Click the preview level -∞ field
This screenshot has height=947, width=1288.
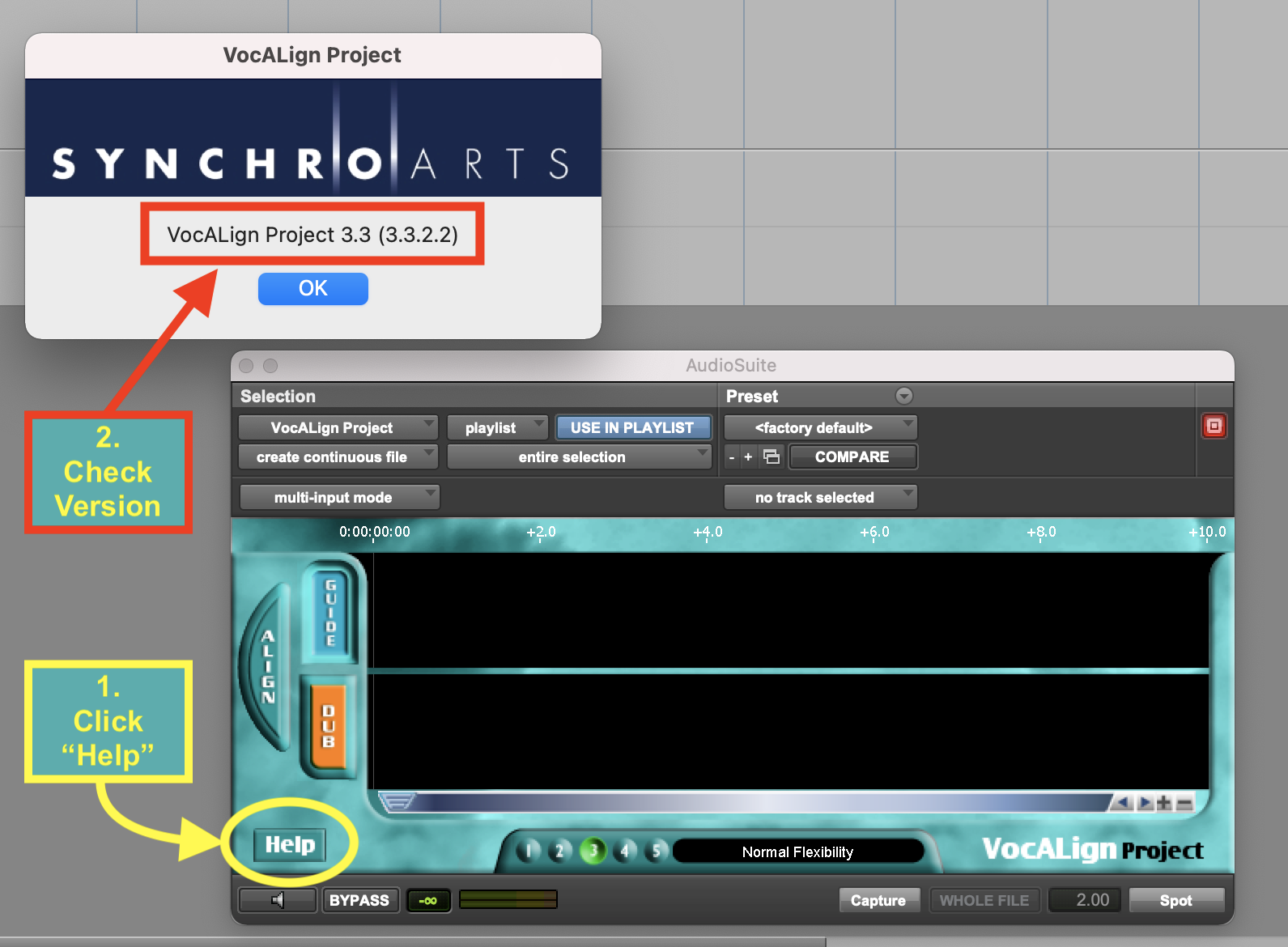pos(428,900)
